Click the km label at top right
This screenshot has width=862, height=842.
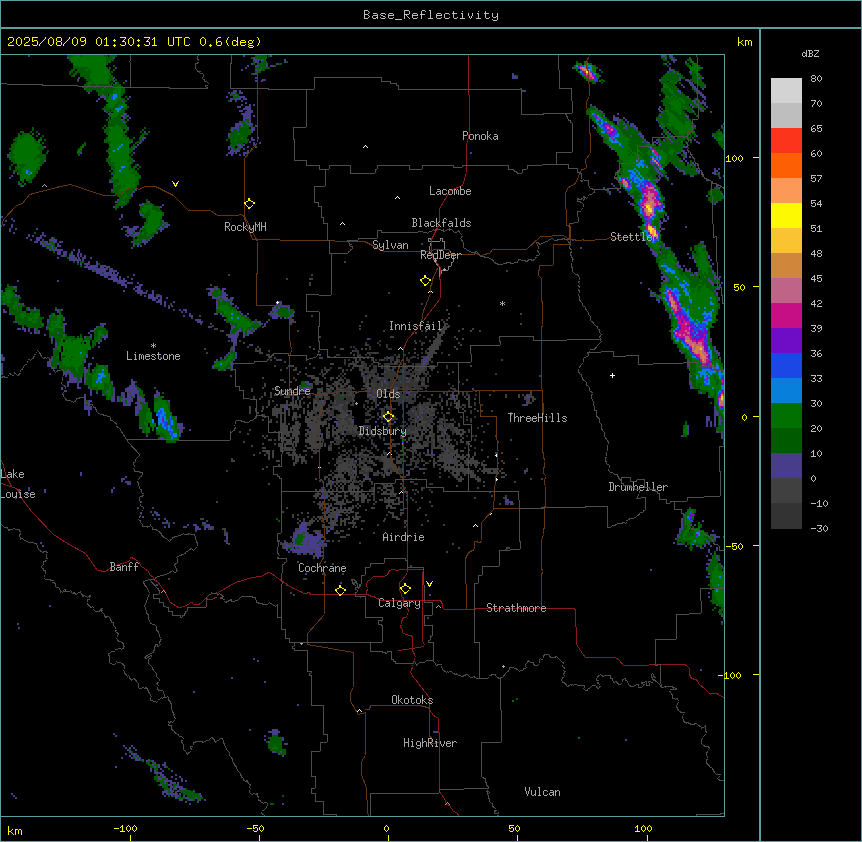[745, 42]
